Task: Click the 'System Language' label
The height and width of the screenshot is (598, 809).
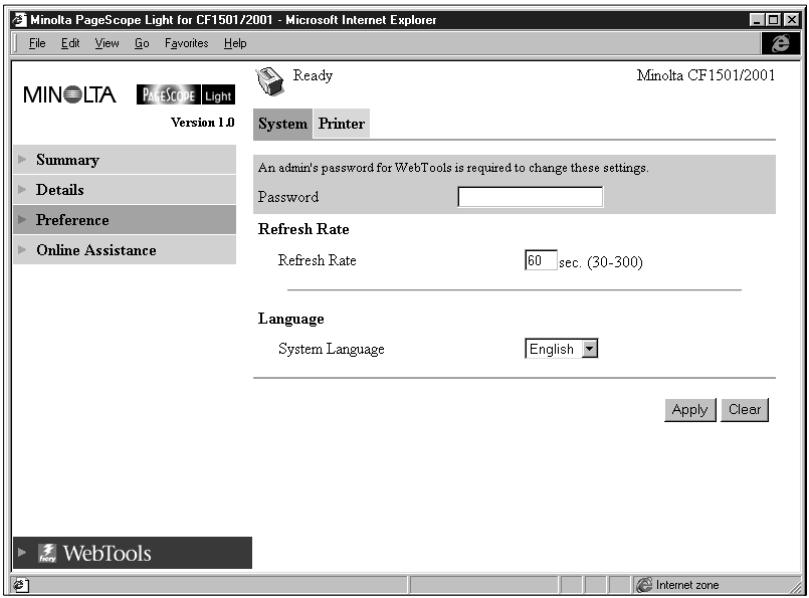Action: pos(331,349)
